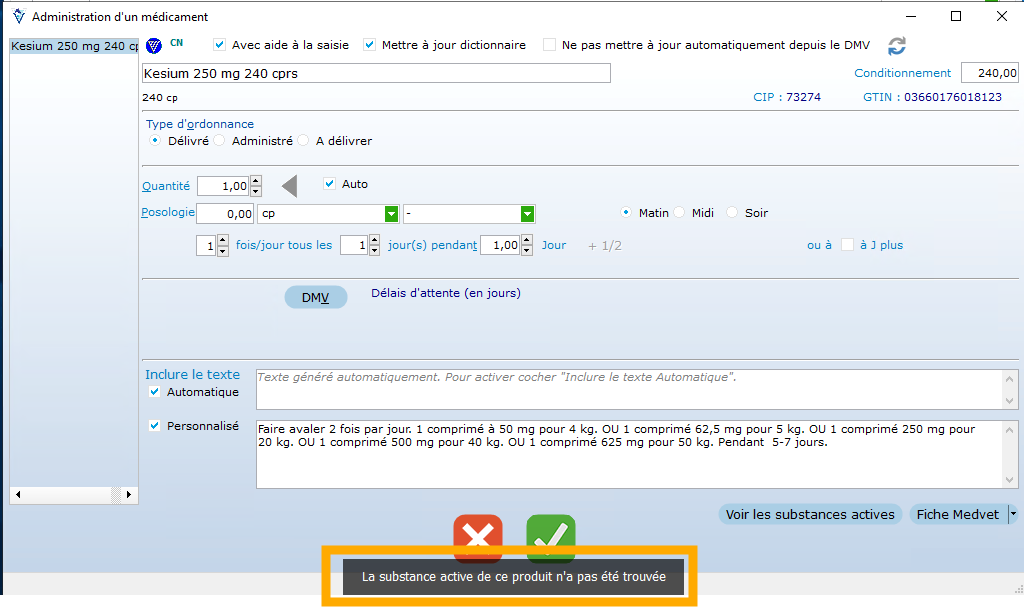
Task: Toggle Automatique text inclusion checkbox
Action: pos(154,391)
